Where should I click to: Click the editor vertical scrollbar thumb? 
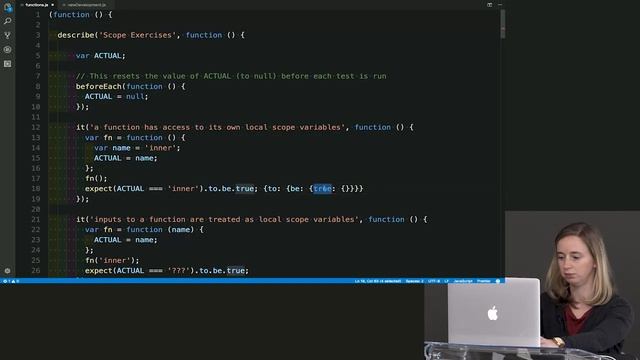[502, 24]
